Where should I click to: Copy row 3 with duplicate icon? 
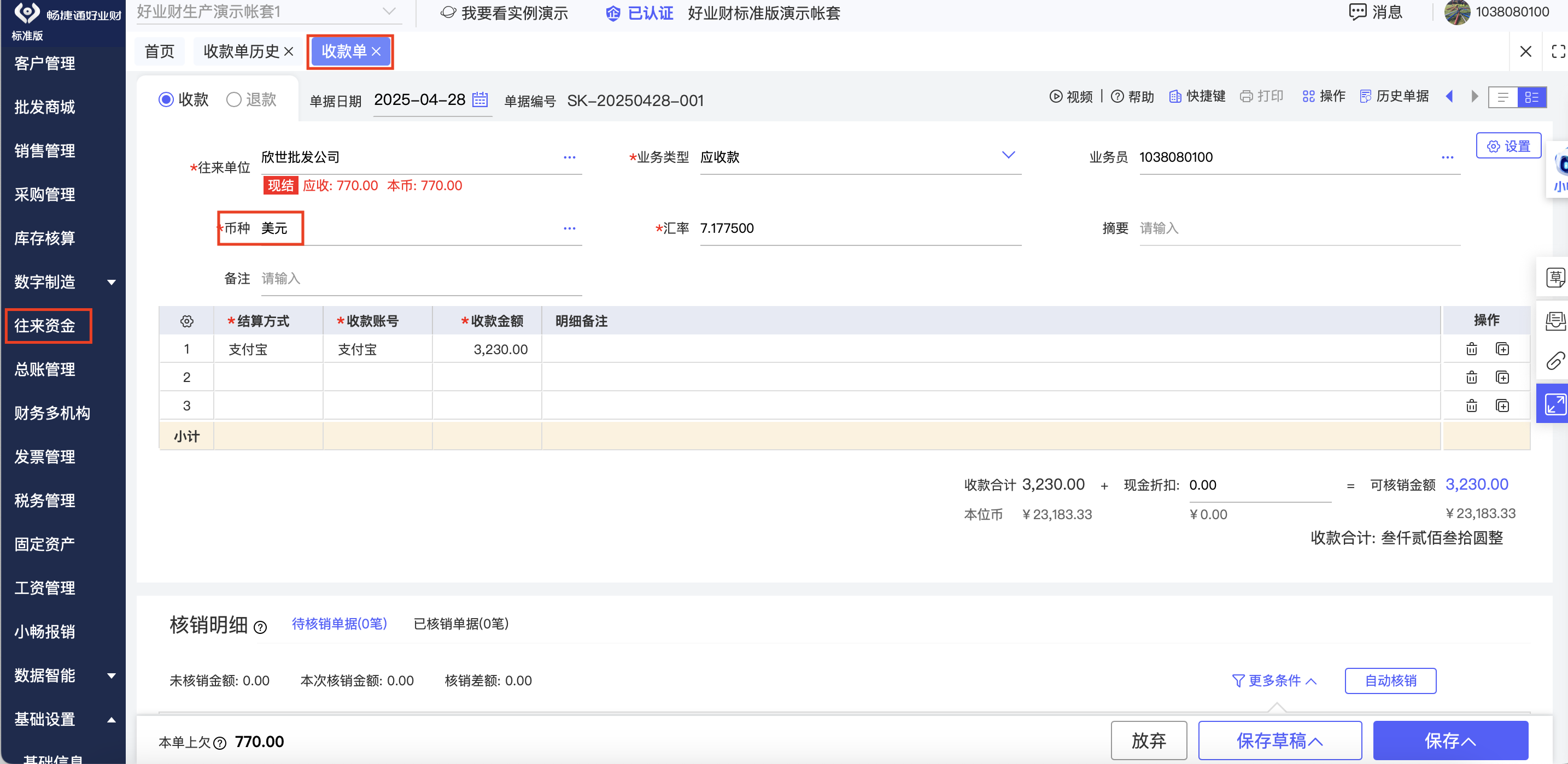(1502, 405)
